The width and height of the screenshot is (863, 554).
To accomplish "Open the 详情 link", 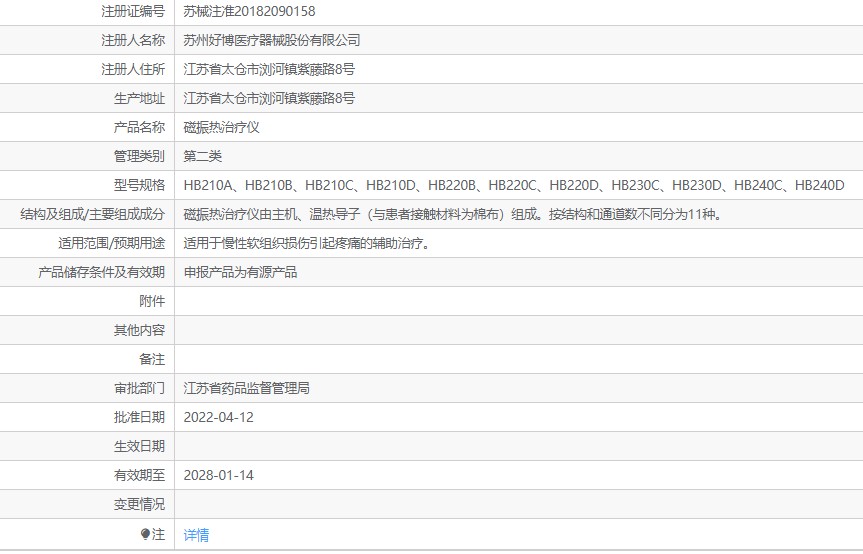I will point(196,535).
